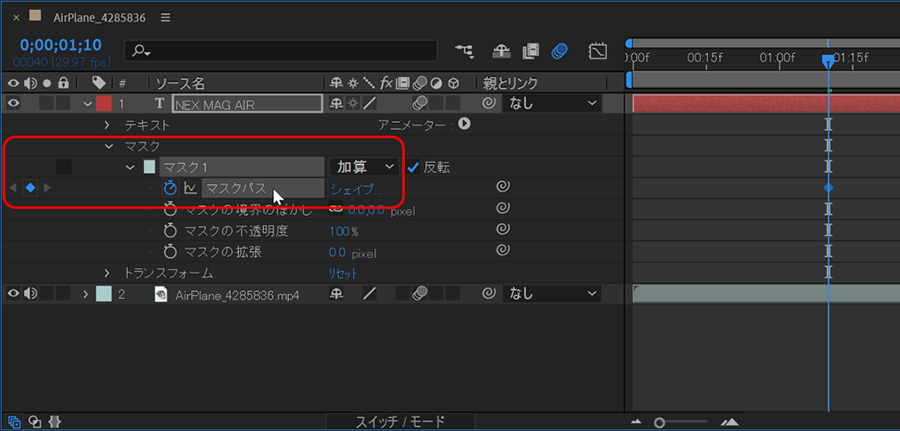Click the マスクの拡張 0.0 value

[337, 253]
